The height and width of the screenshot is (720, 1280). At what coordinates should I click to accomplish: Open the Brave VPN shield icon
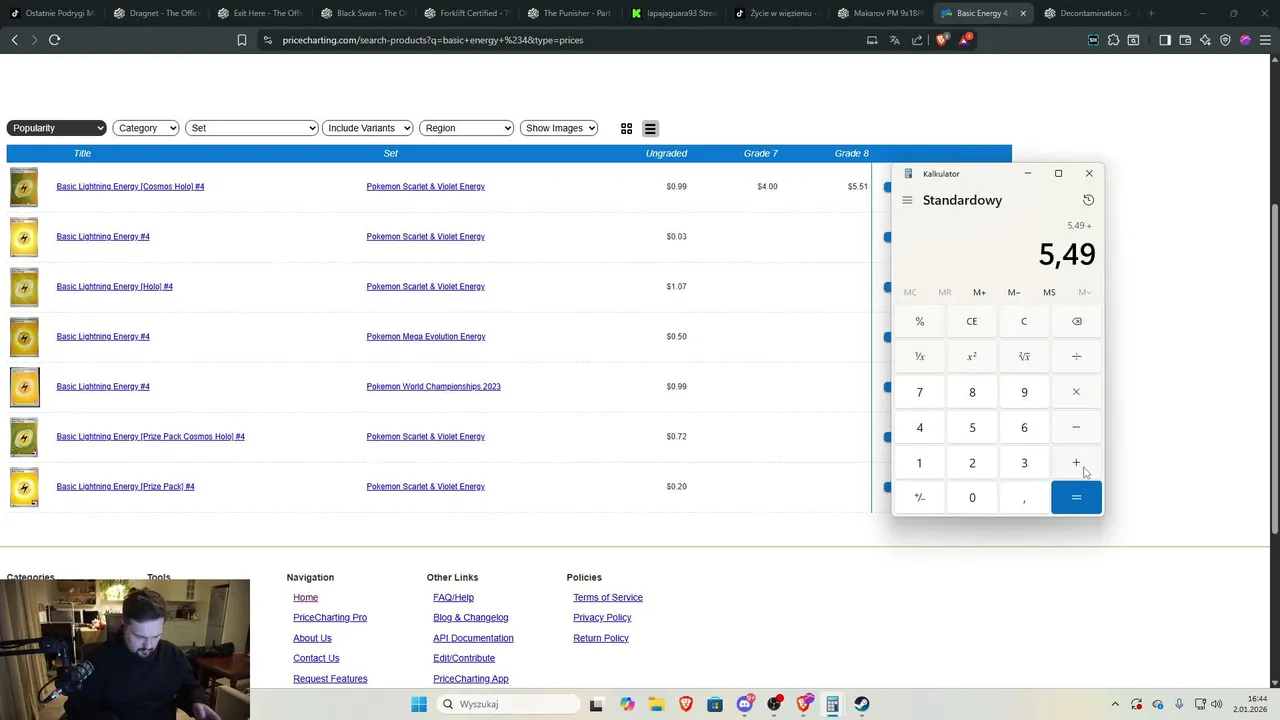(1225, 40)
